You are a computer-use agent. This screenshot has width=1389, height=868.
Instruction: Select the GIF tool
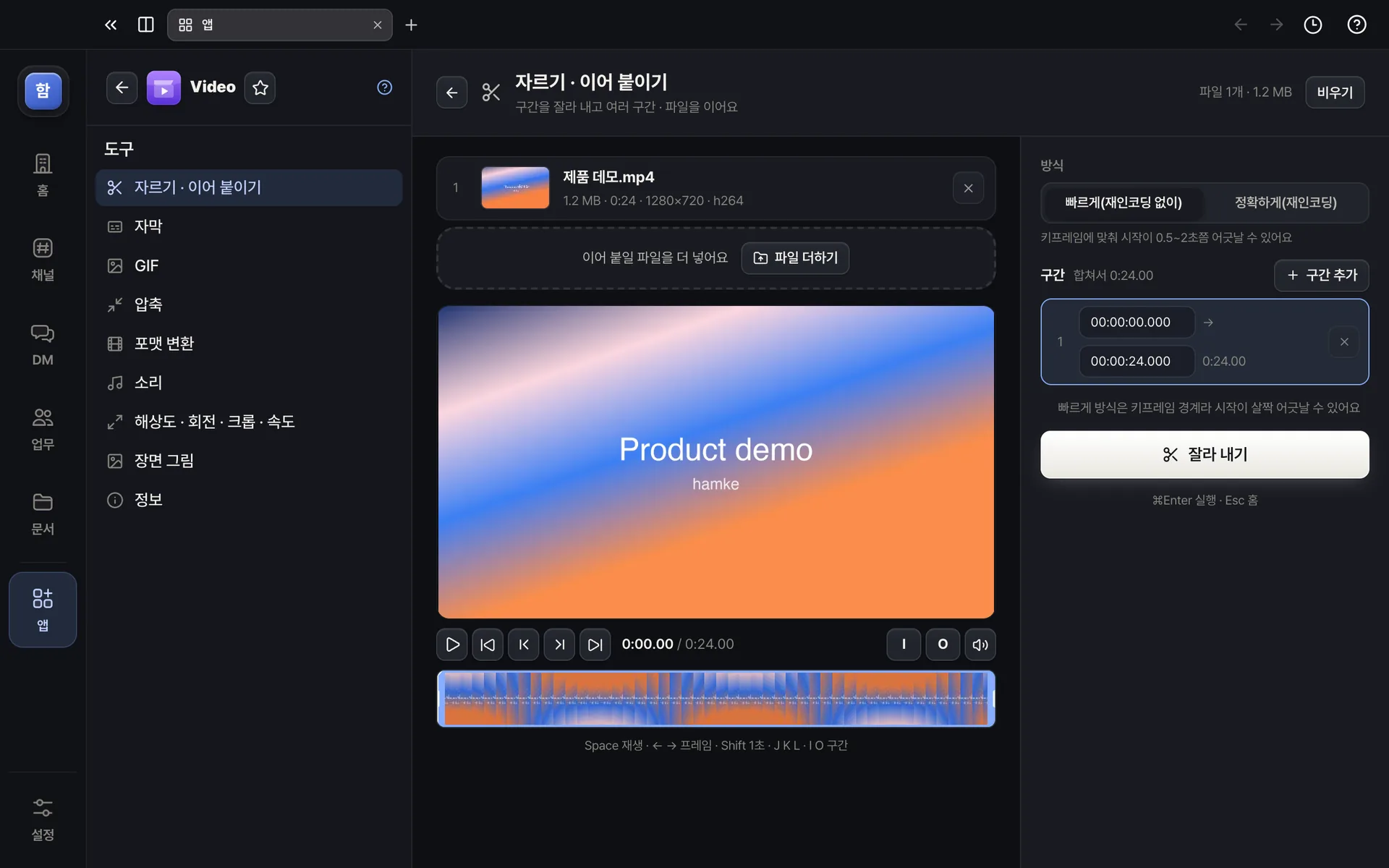(x=249, y=265)
